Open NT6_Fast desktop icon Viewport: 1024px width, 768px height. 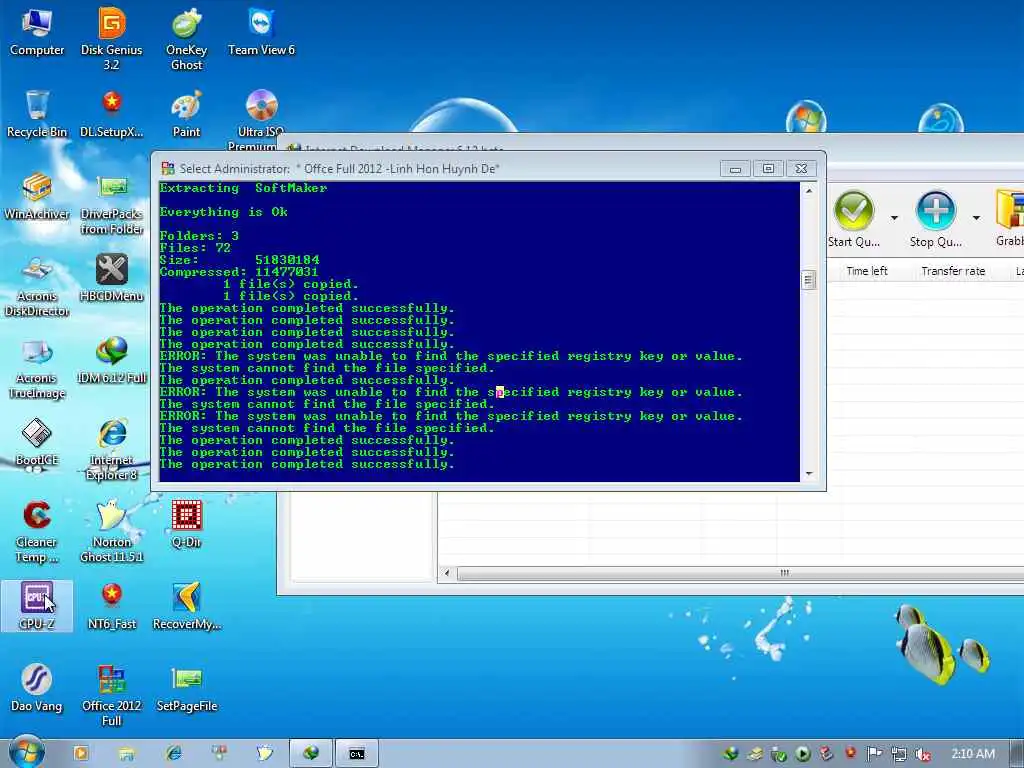[x=112, y=606]
